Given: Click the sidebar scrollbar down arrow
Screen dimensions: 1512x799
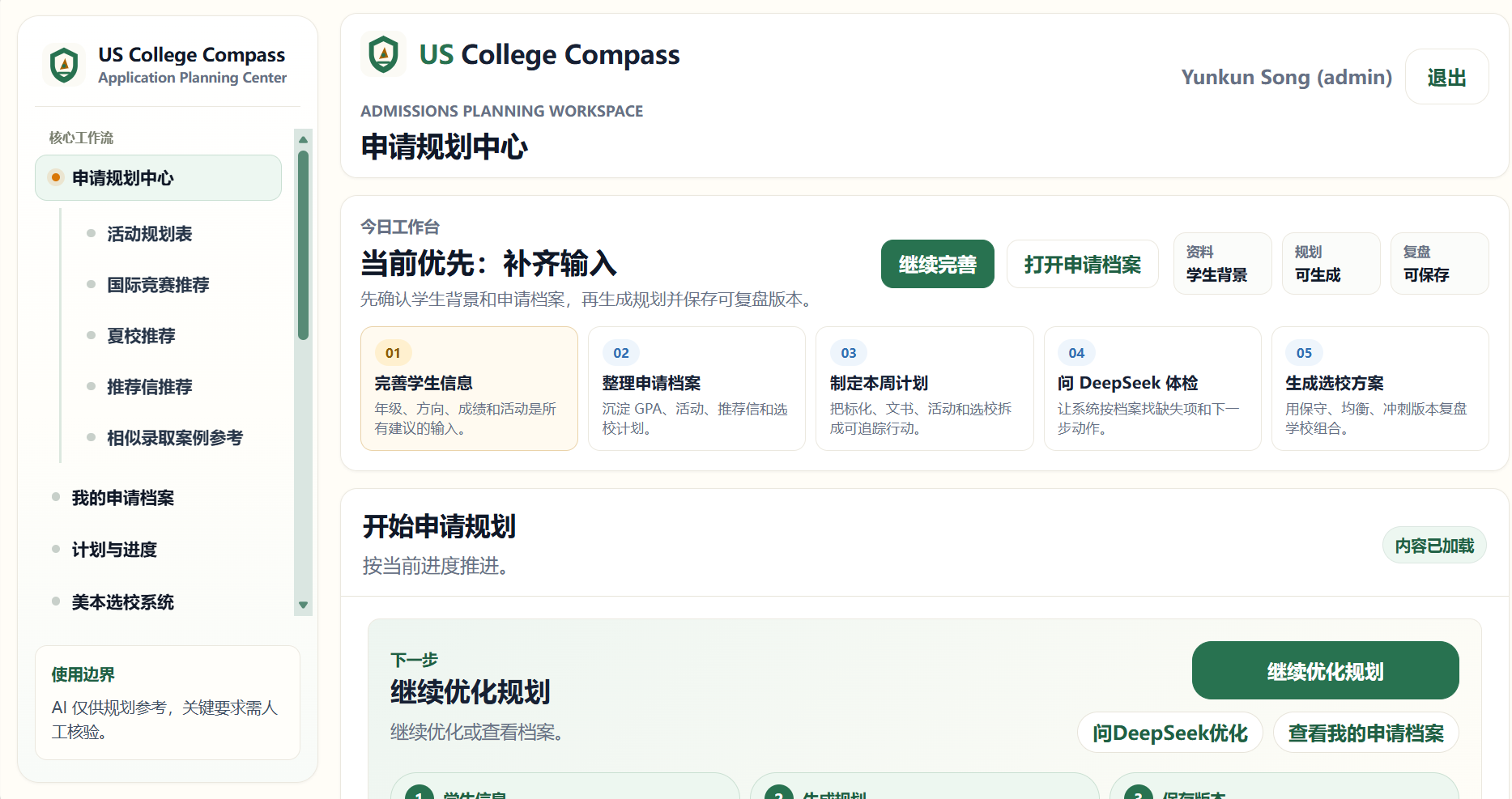Looking at the screenshot, I should [x=303, y=605].
